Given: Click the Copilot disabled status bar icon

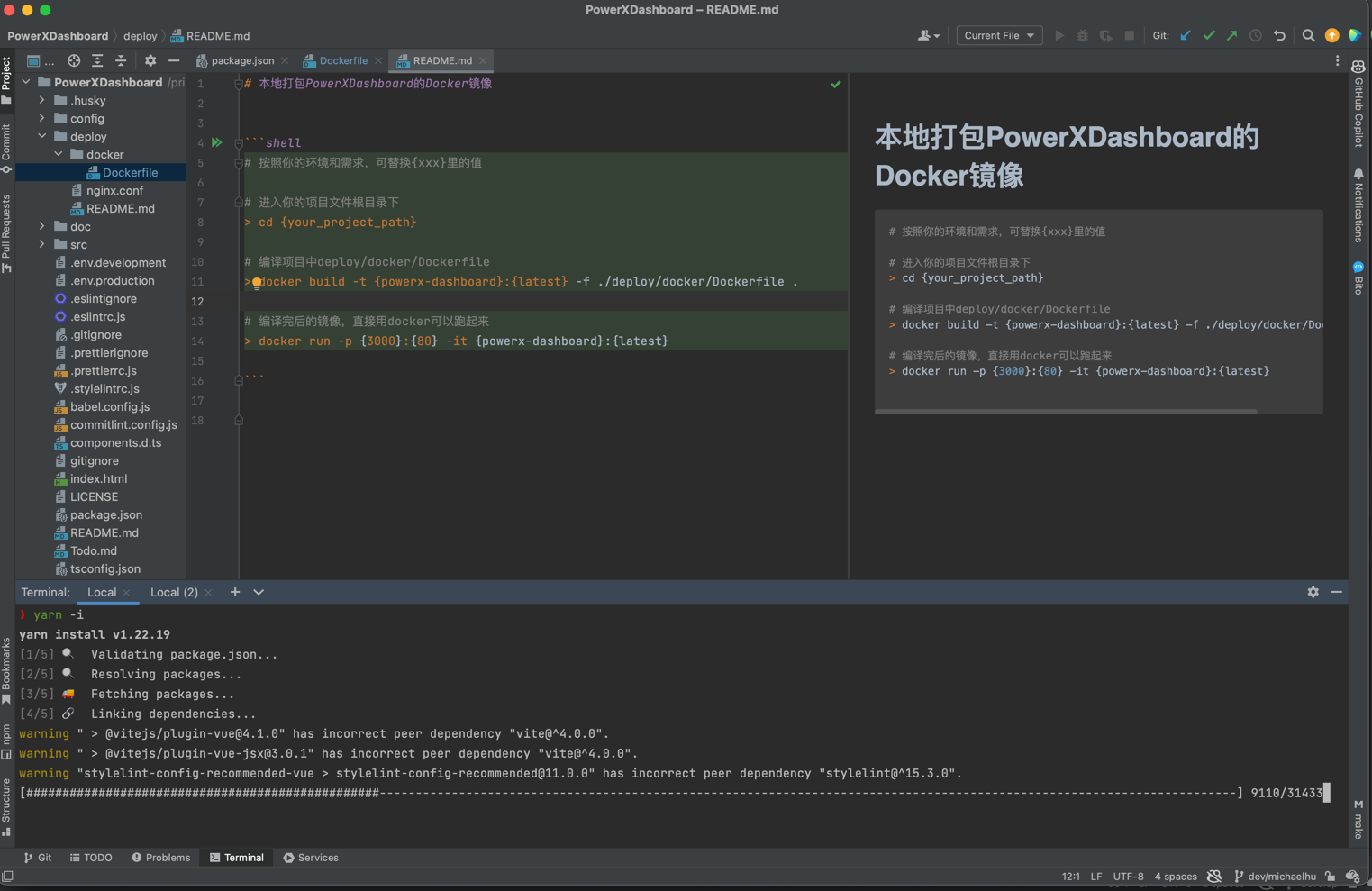Looking at the screenshot, I should pos(1214,876).
